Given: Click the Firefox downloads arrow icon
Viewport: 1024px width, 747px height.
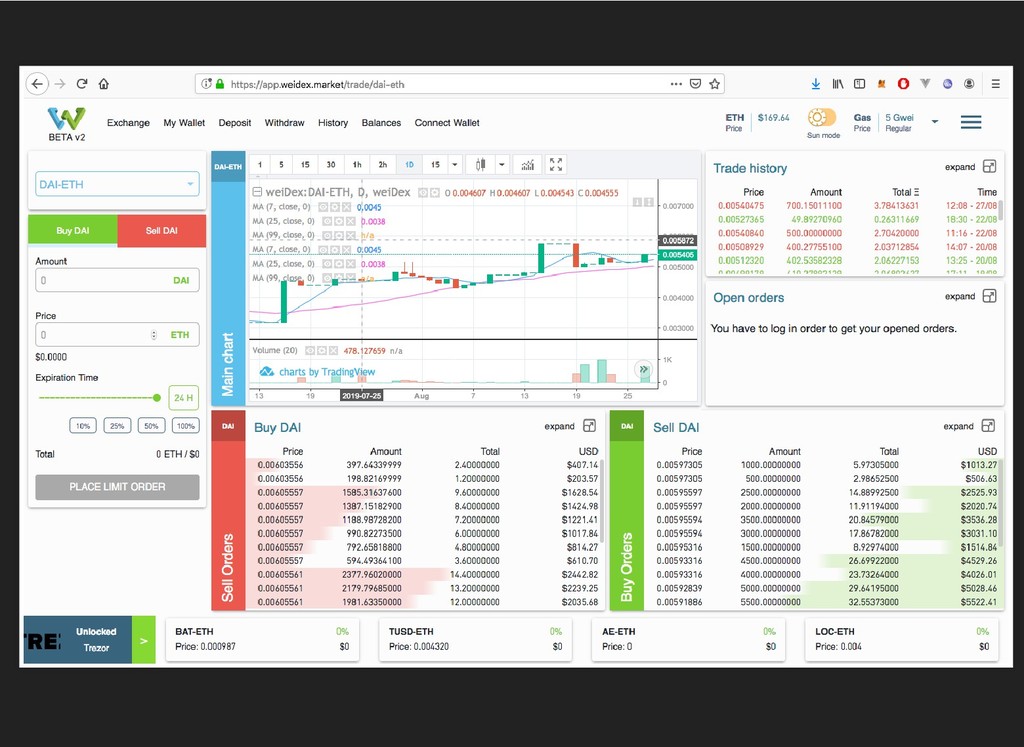Looking at the screenshot, I should [x=816, y=84].
